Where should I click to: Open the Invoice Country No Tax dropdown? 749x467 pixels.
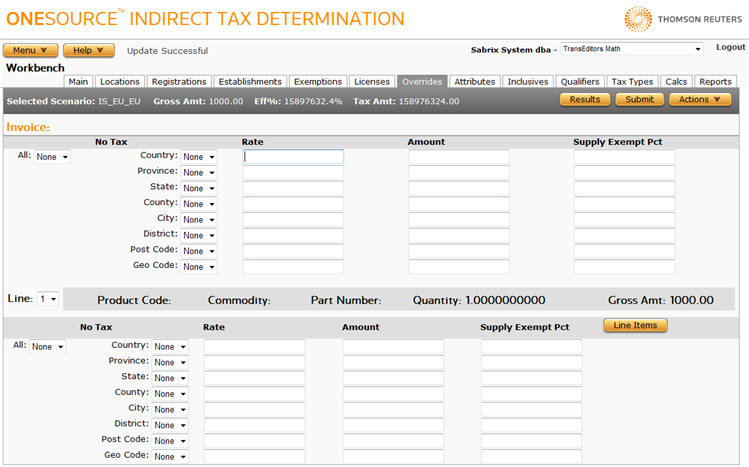199,157
